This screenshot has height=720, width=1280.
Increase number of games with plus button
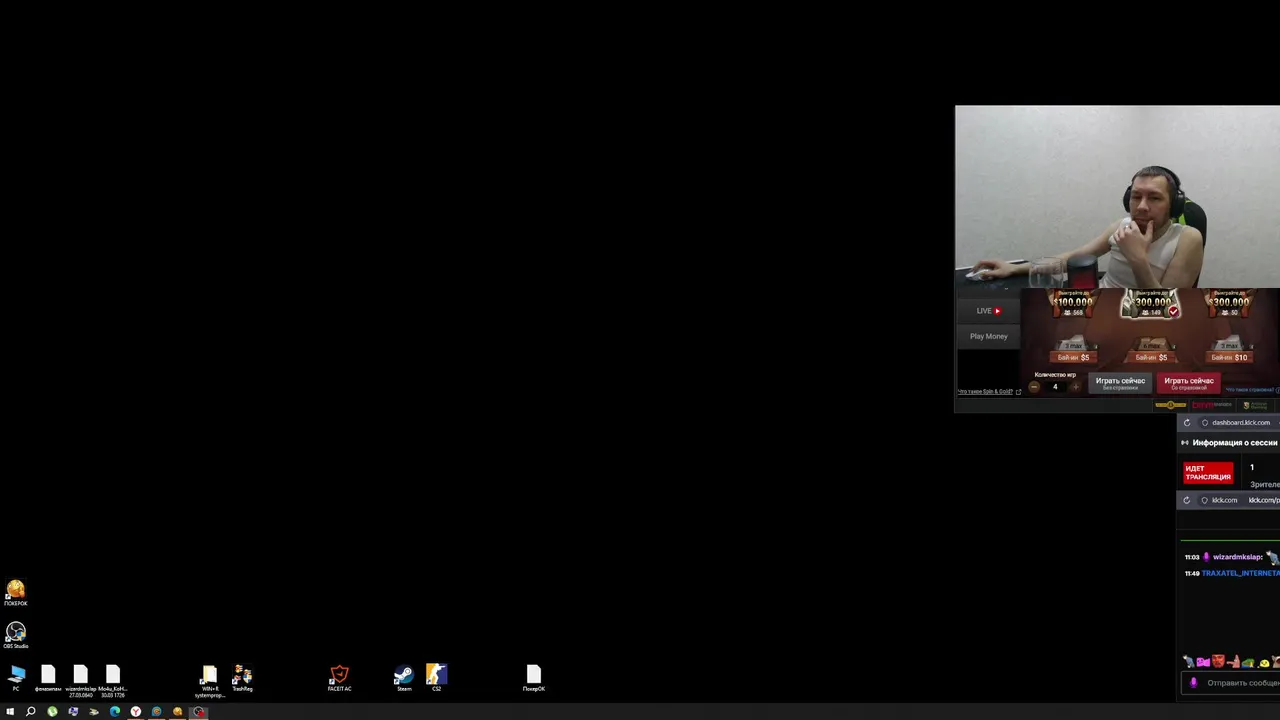[1075, 387]
